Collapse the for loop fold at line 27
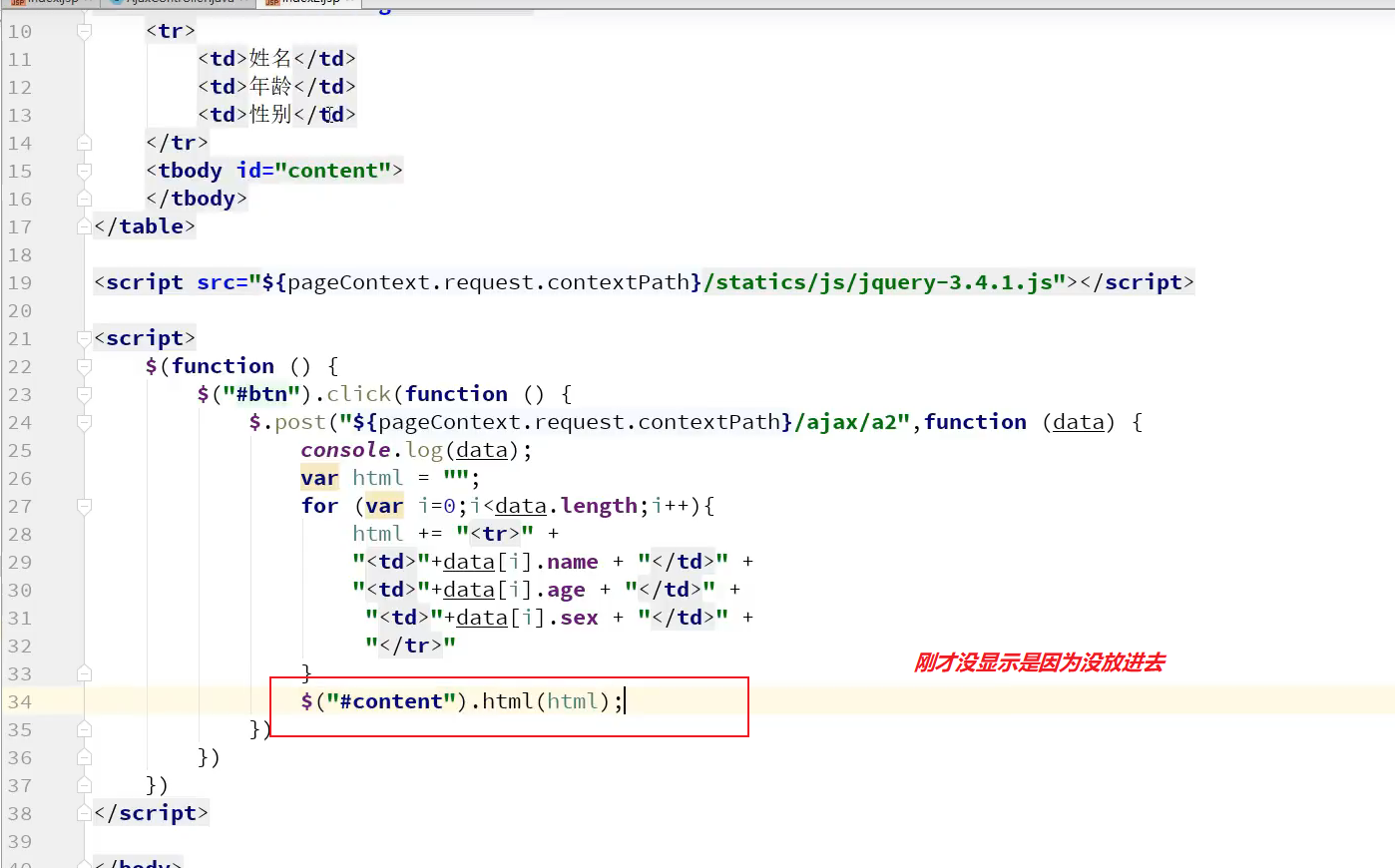 click(x=84, y=506)
